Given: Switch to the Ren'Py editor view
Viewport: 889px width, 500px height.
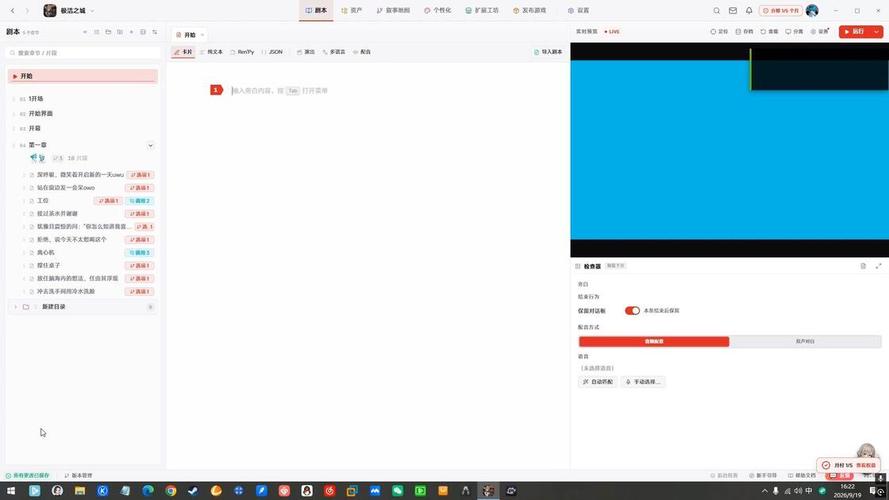Looking at the screenshot, I should pos(242,52).
